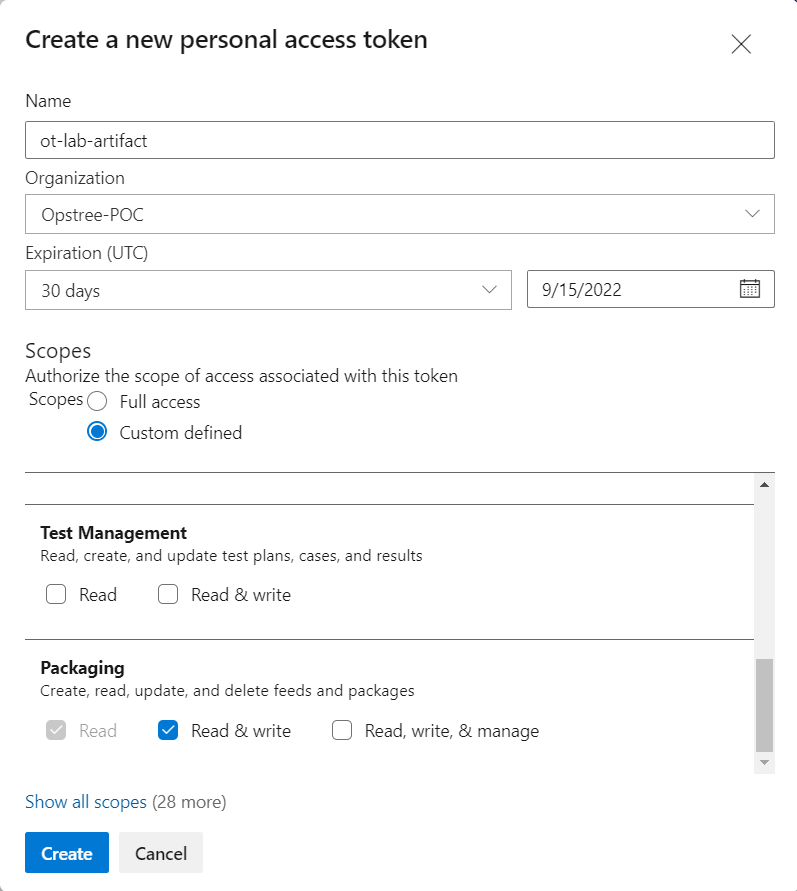The height and width of the screenshot is (891, 797).
Task: Click the scopes list scroll up arrow
Action: click(x=764, y=485)
